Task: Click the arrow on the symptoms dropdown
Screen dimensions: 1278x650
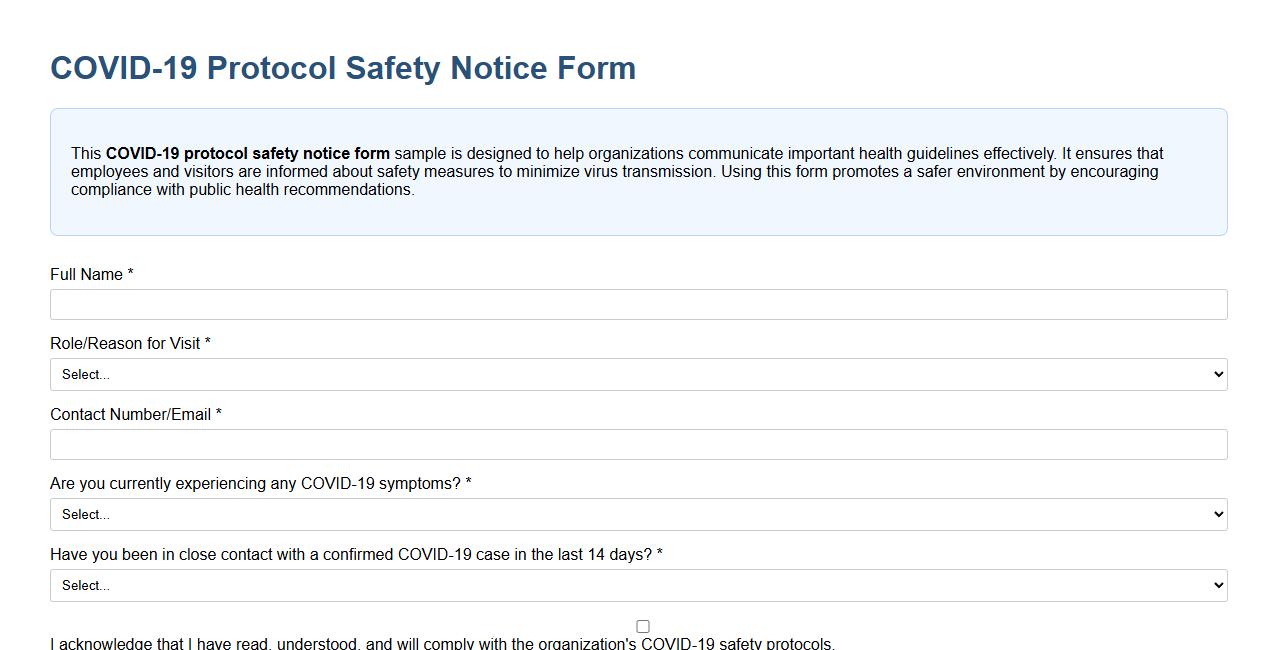Action: click(x=1218, y=514)
